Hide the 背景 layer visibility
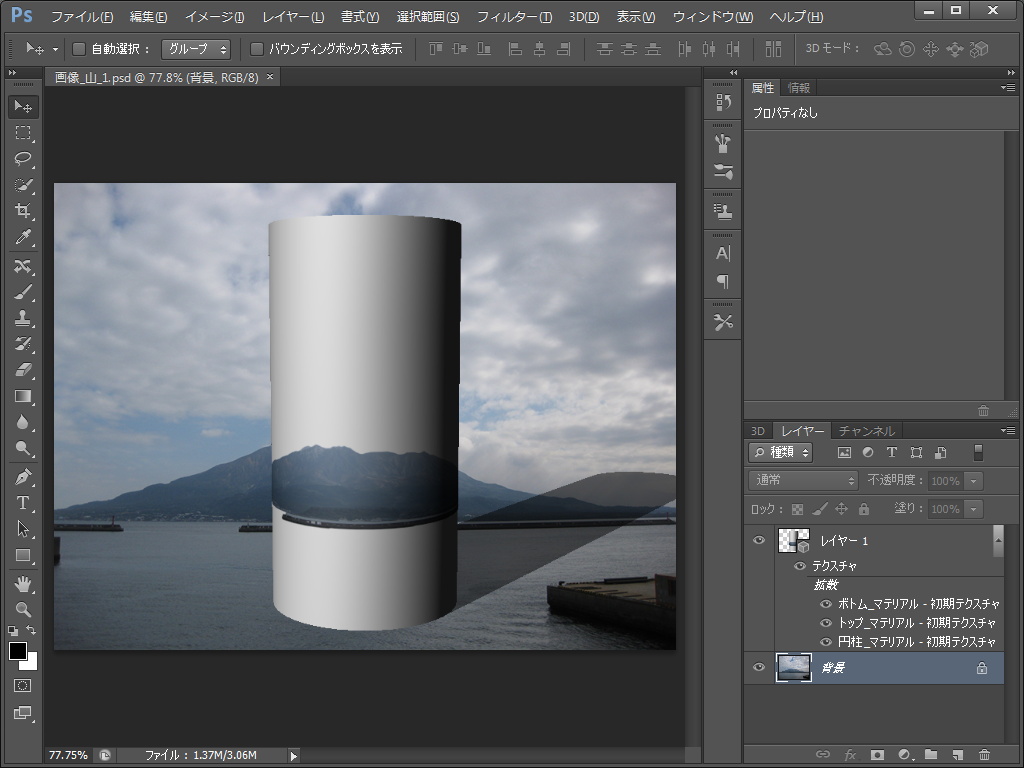 click(759, 667)
